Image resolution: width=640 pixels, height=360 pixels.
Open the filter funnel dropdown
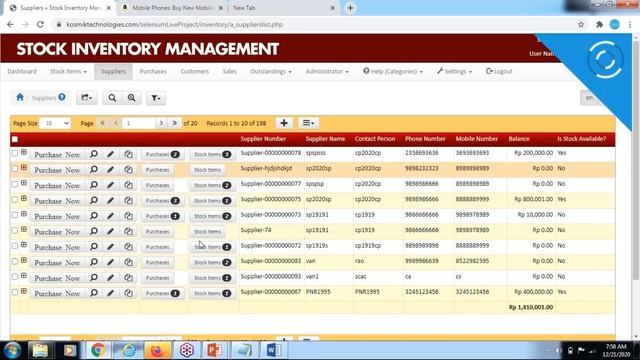click(156, 98)
